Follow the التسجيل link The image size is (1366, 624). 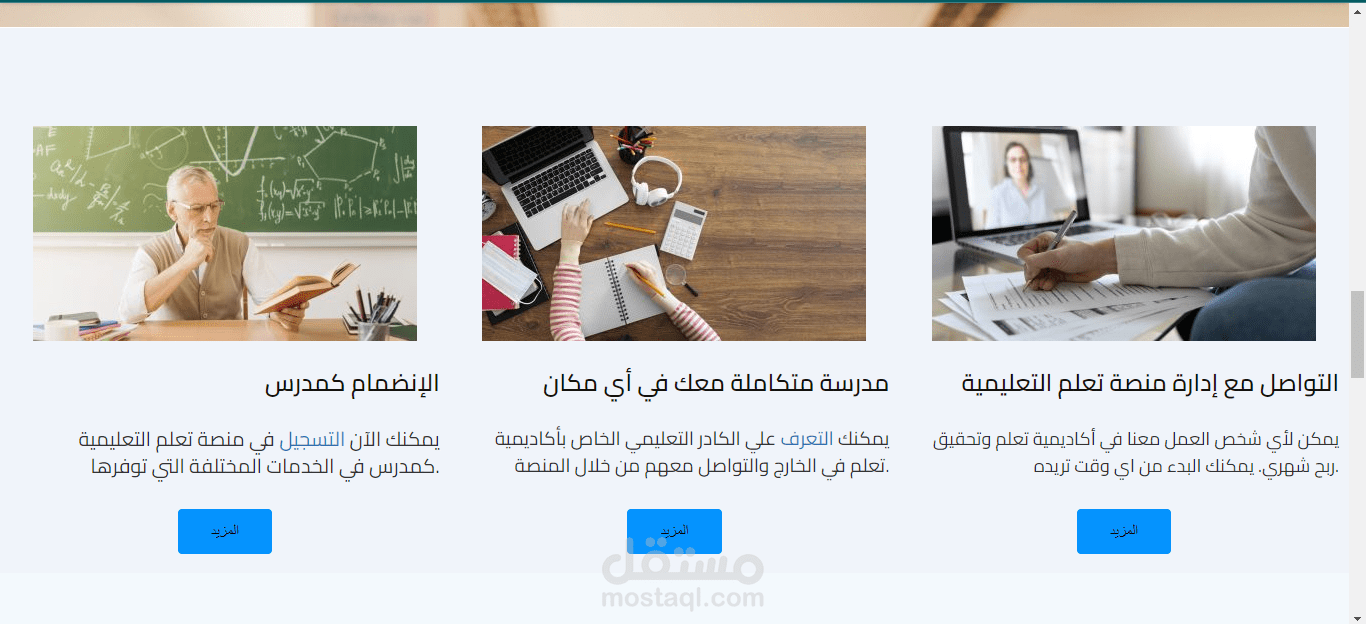click(x=311, y=440)
